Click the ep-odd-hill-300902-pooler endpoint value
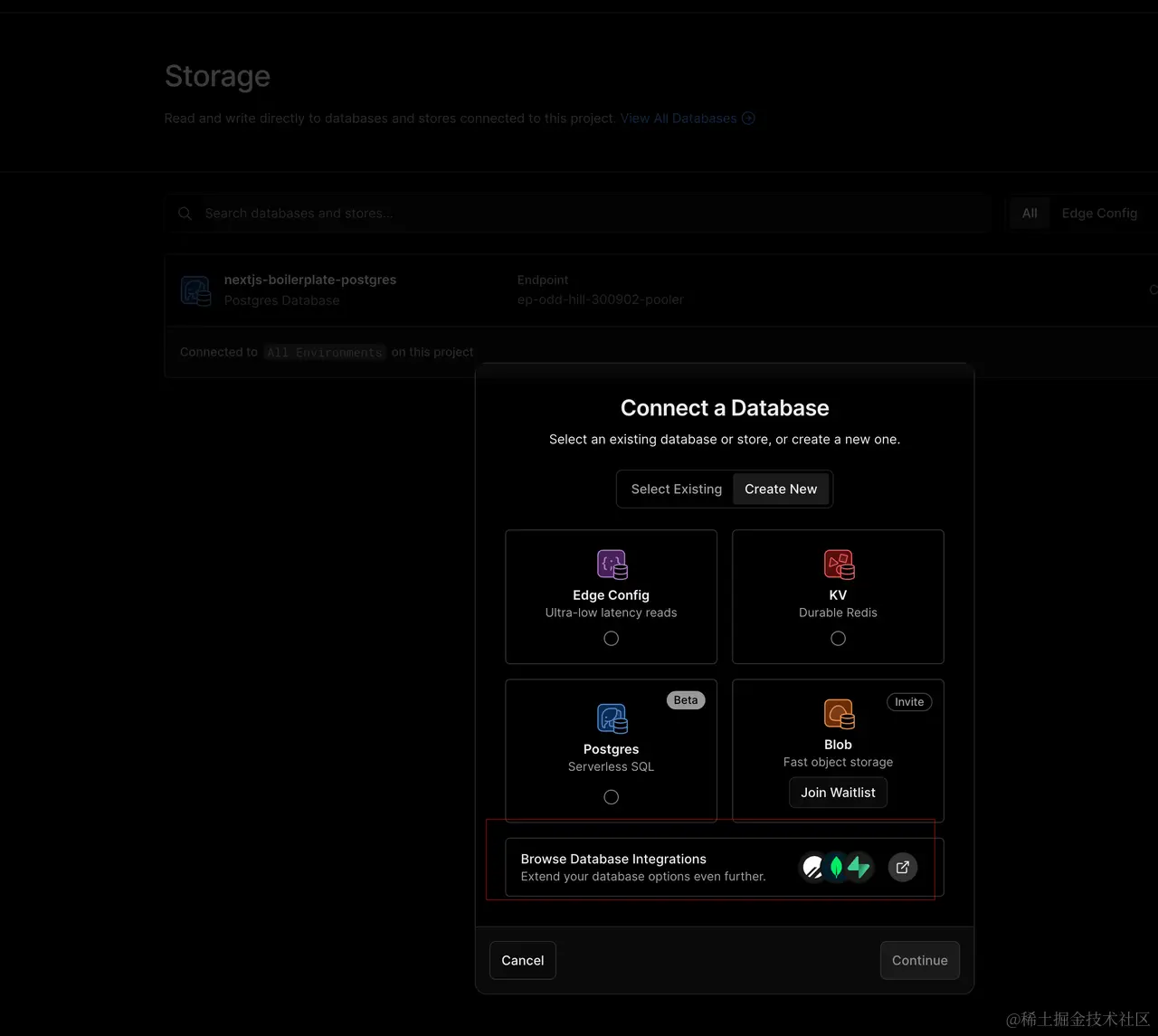 [601, 299]
